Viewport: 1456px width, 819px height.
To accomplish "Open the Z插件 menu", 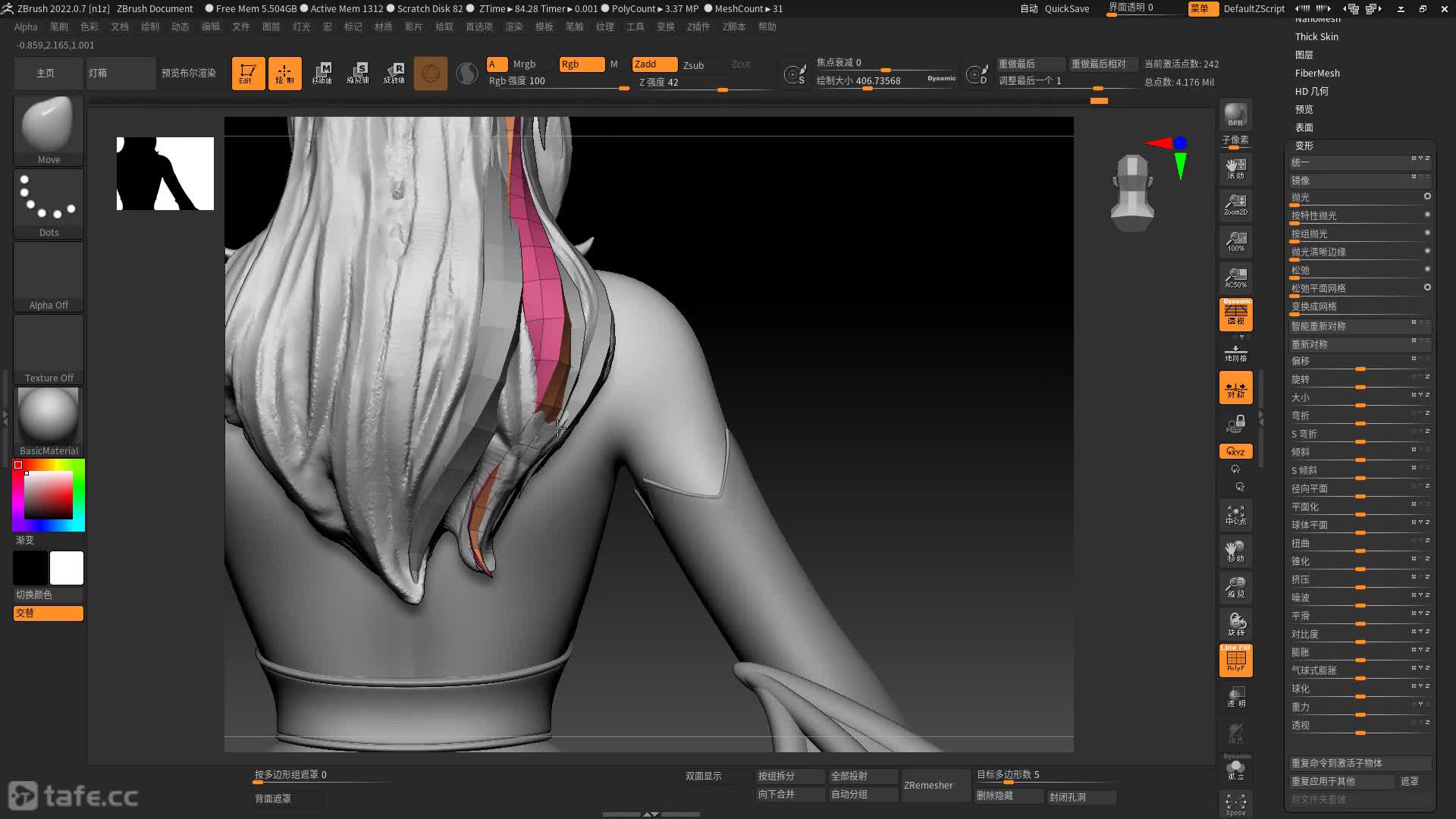I will pos(698,27).
